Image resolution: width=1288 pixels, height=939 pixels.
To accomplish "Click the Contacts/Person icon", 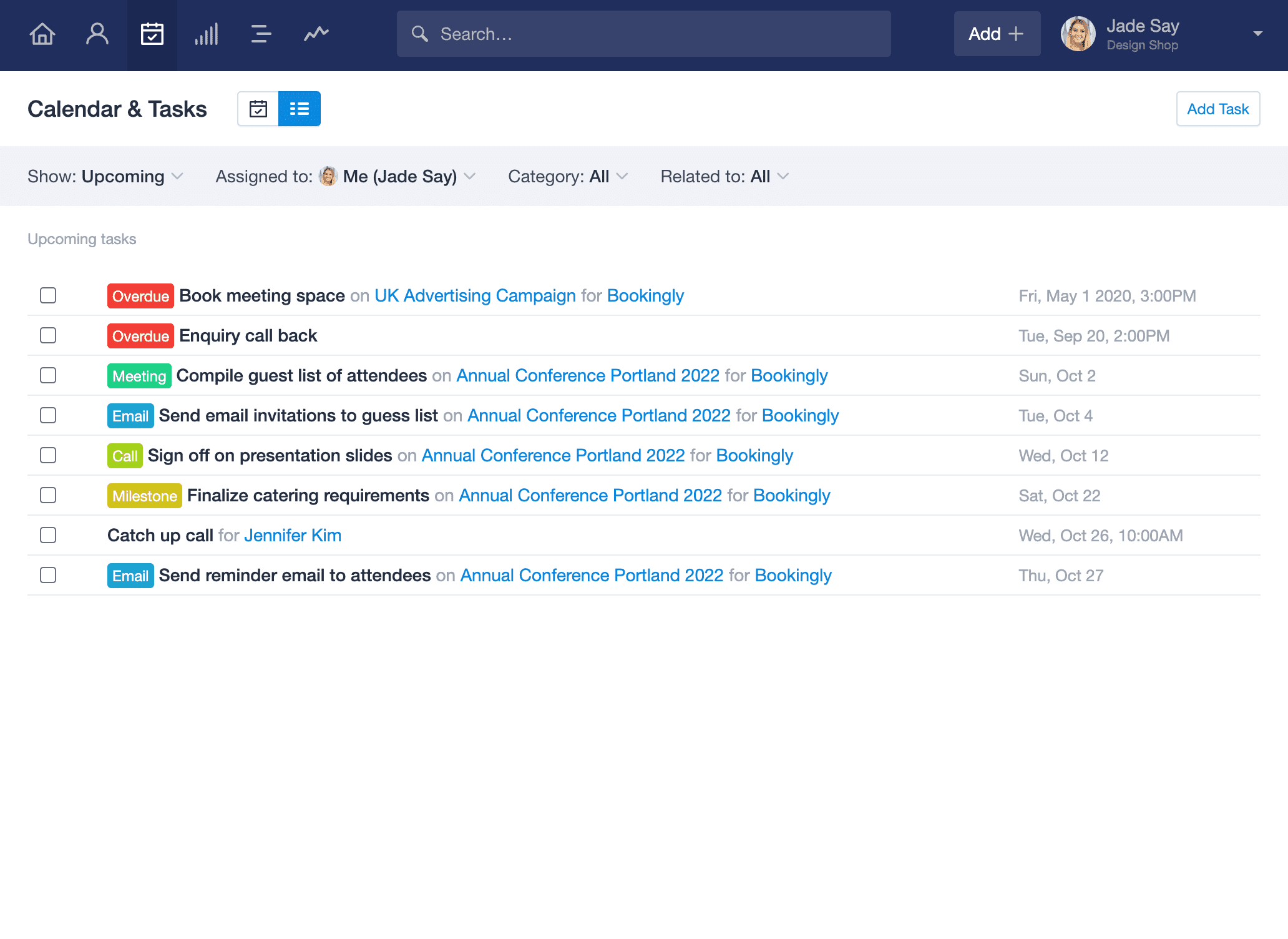I will pos(96,34).
